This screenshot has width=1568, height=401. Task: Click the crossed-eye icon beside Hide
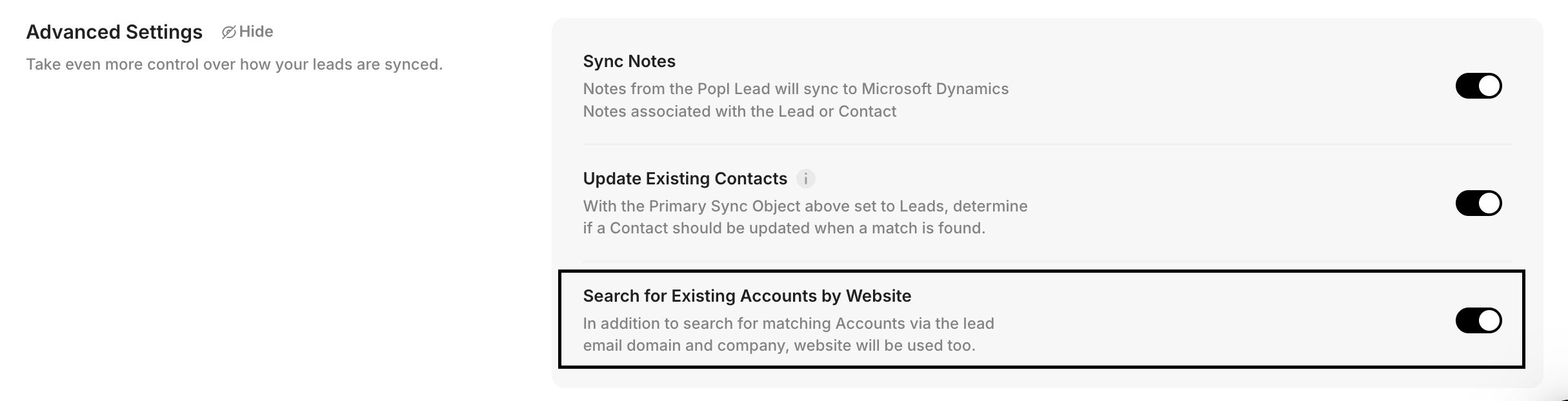pos(228,32)
